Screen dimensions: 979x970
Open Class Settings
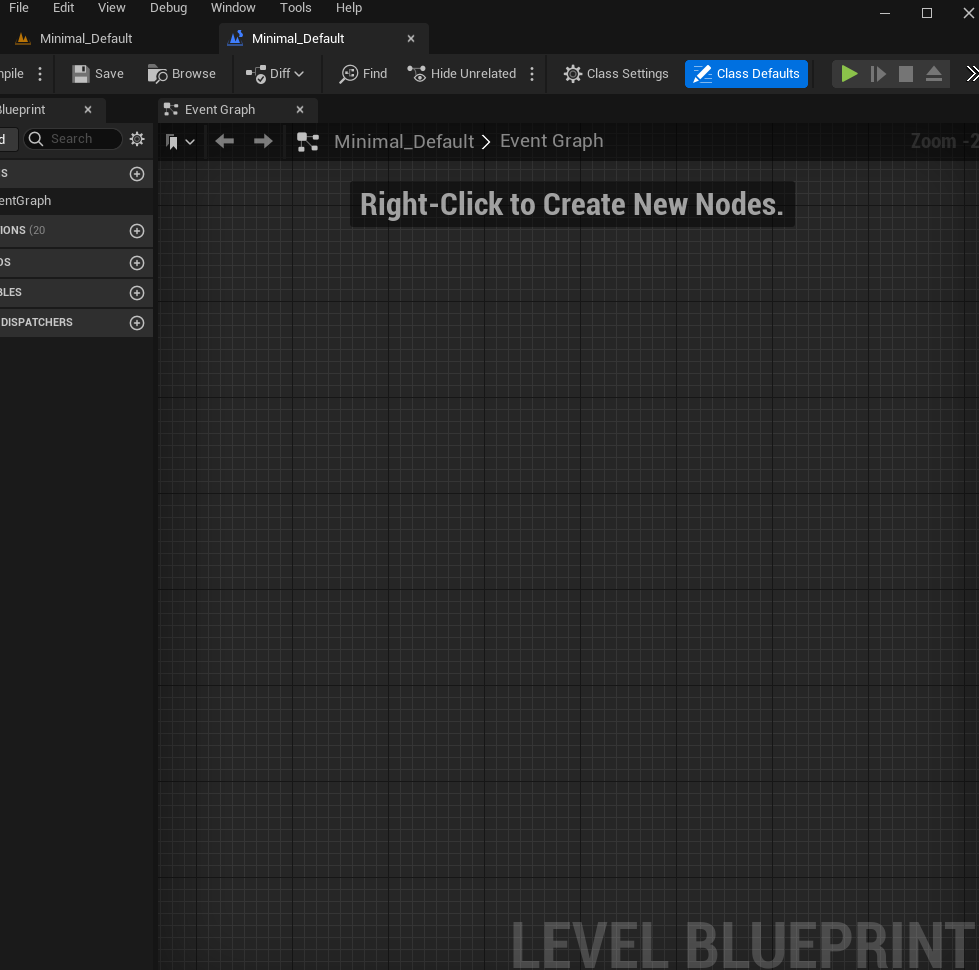616,74
